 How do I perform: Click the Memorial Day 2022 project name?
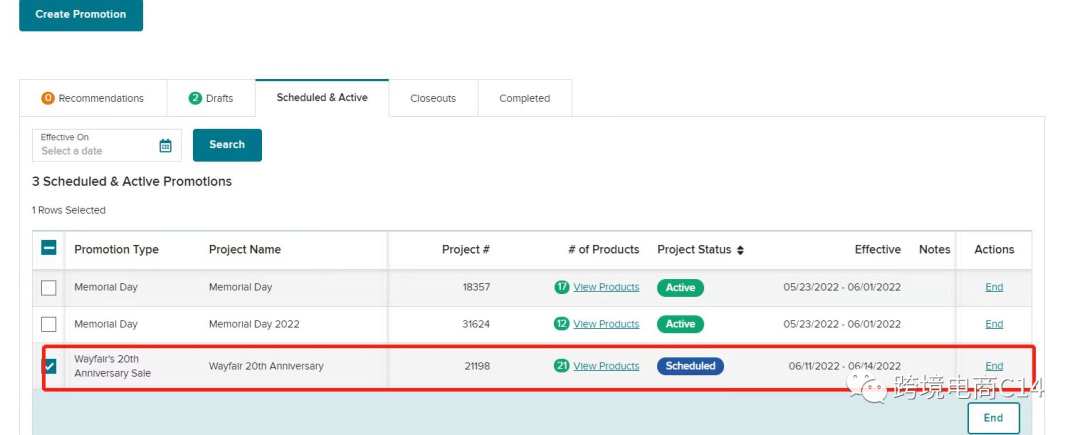tap(254, 323)
